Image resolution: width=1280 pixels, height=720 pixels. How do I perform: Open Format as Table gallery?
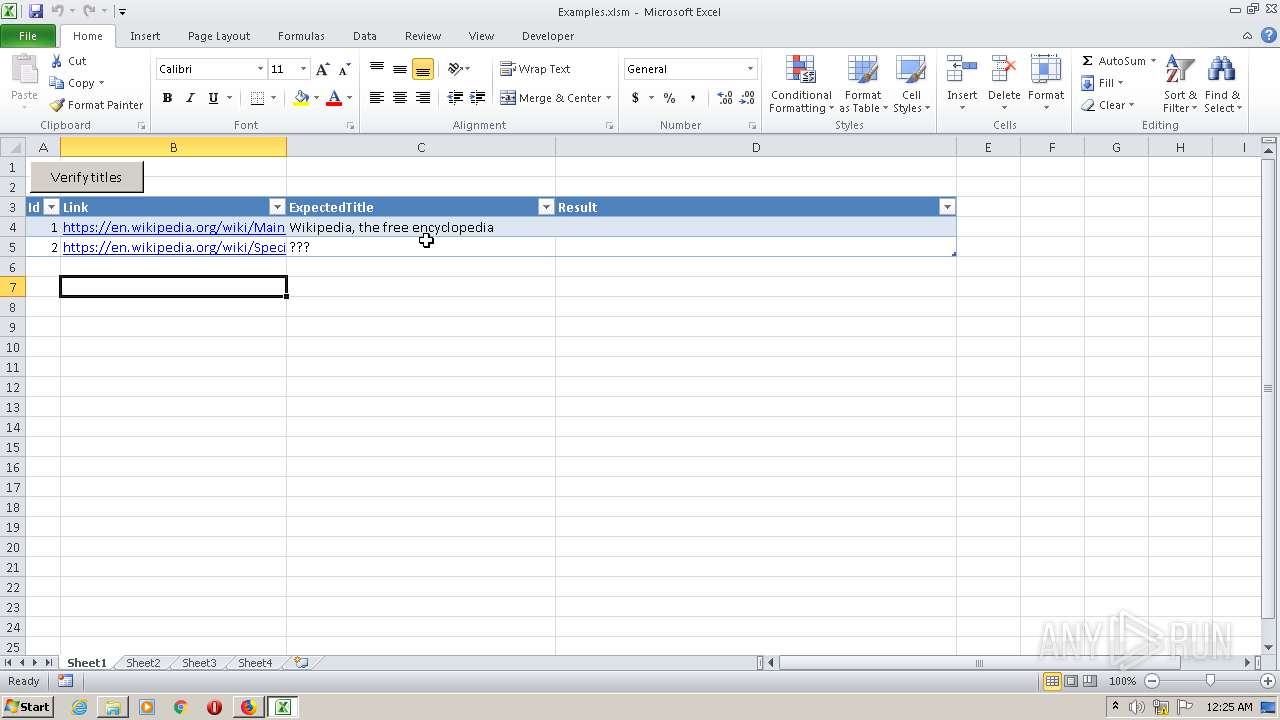pos(863,84)
